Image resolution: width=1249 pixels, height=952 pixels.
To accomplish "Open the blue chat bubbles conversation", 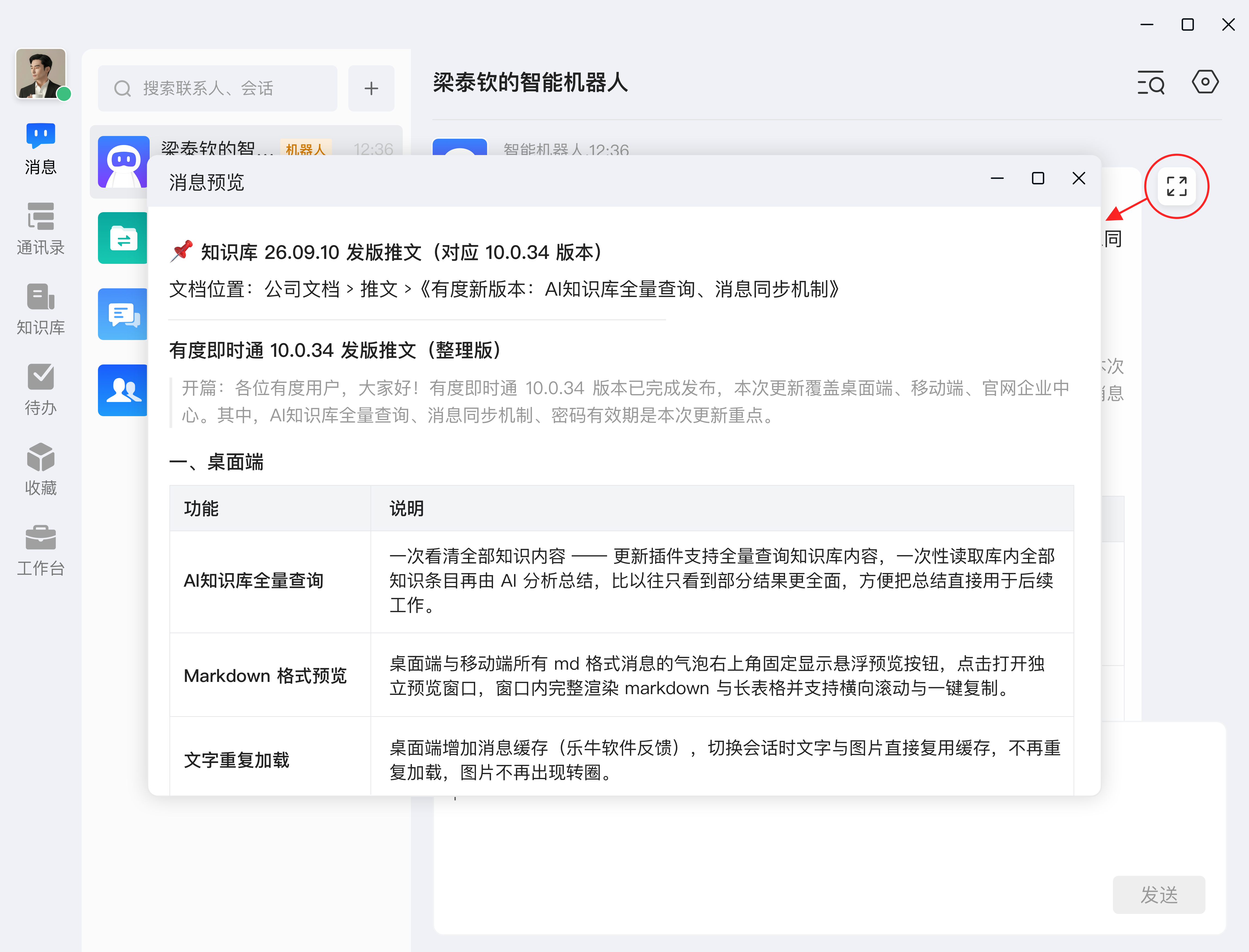I will (123, 314).
